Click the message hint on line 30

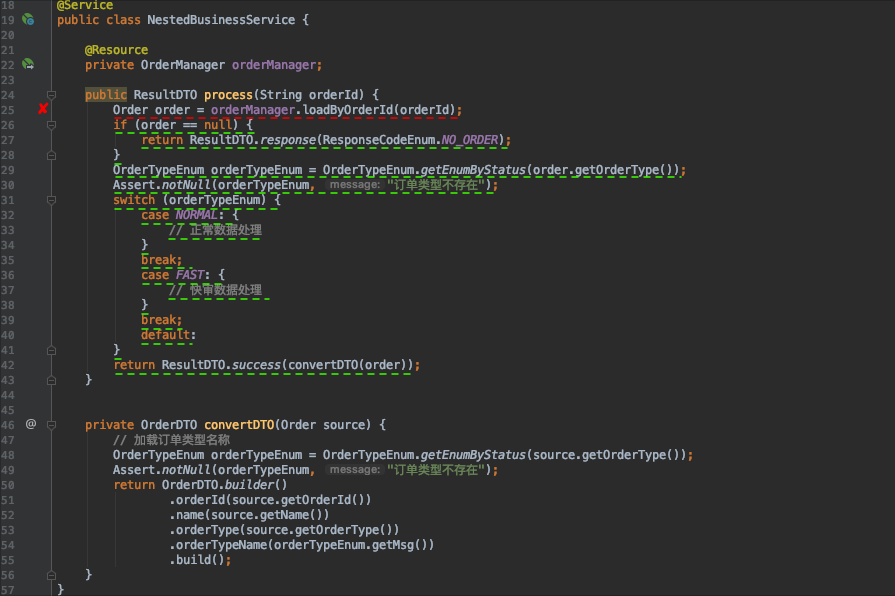tap(353, 185)
